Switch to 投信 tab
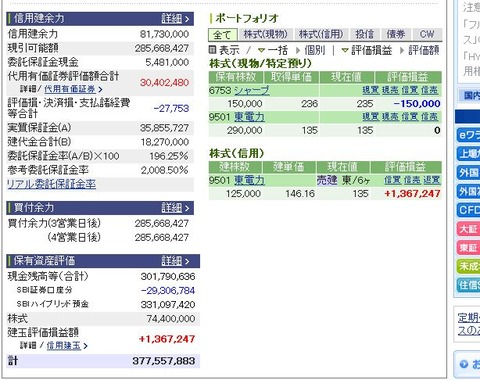 (365, 34)
